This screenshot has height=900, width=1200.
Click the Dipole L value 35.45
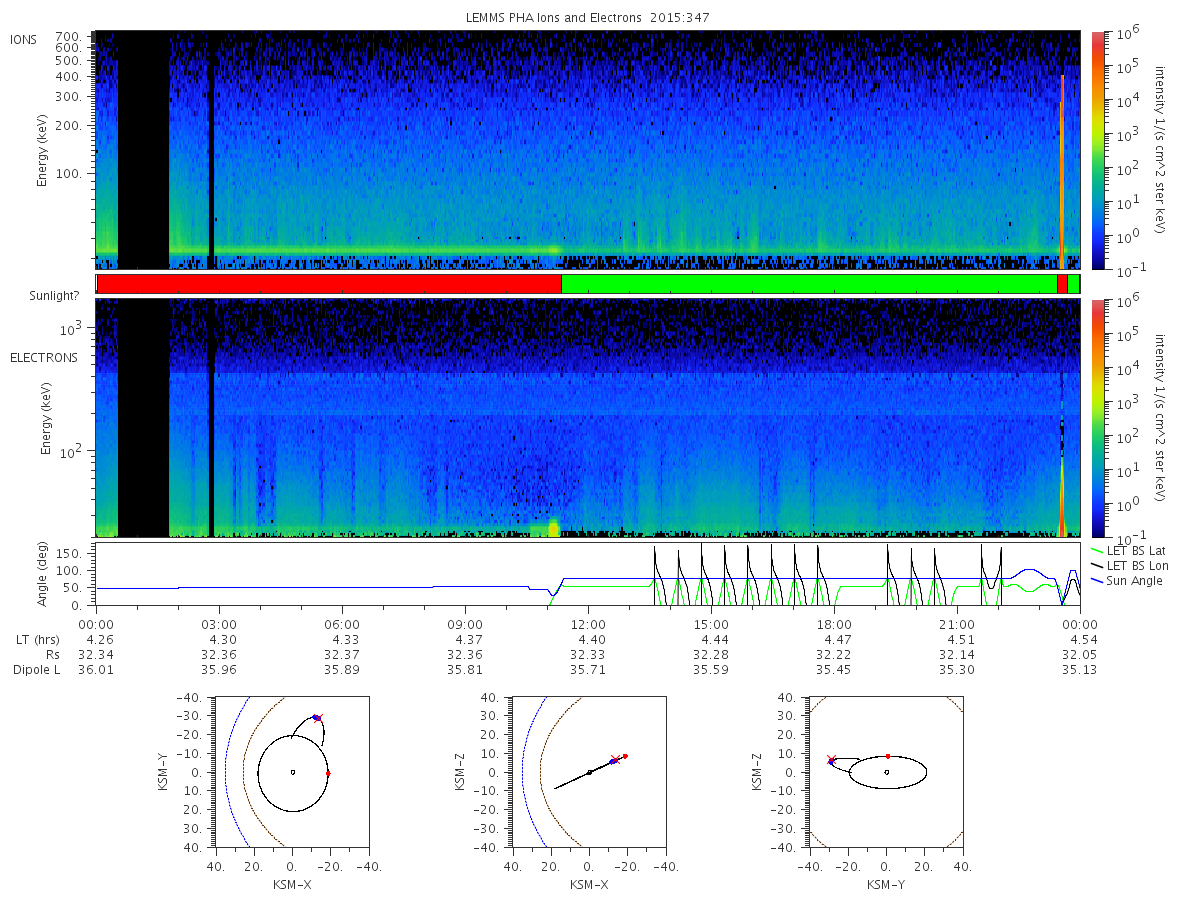click(x=834, y=669)
